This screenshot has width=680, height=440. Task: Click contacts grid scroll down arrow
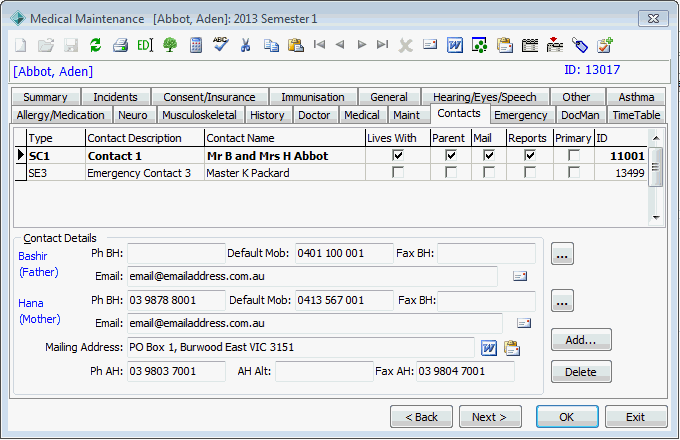click(x=656, y=218)
